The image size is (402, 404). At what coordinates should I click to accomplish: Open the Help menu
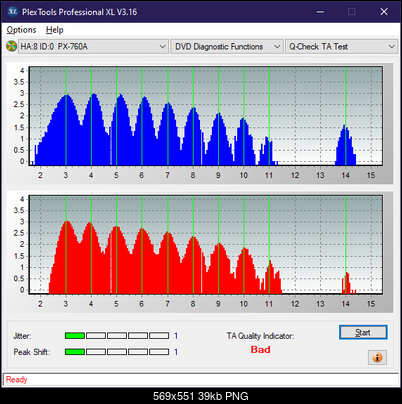pyautogui.click(x=55, y=30)
